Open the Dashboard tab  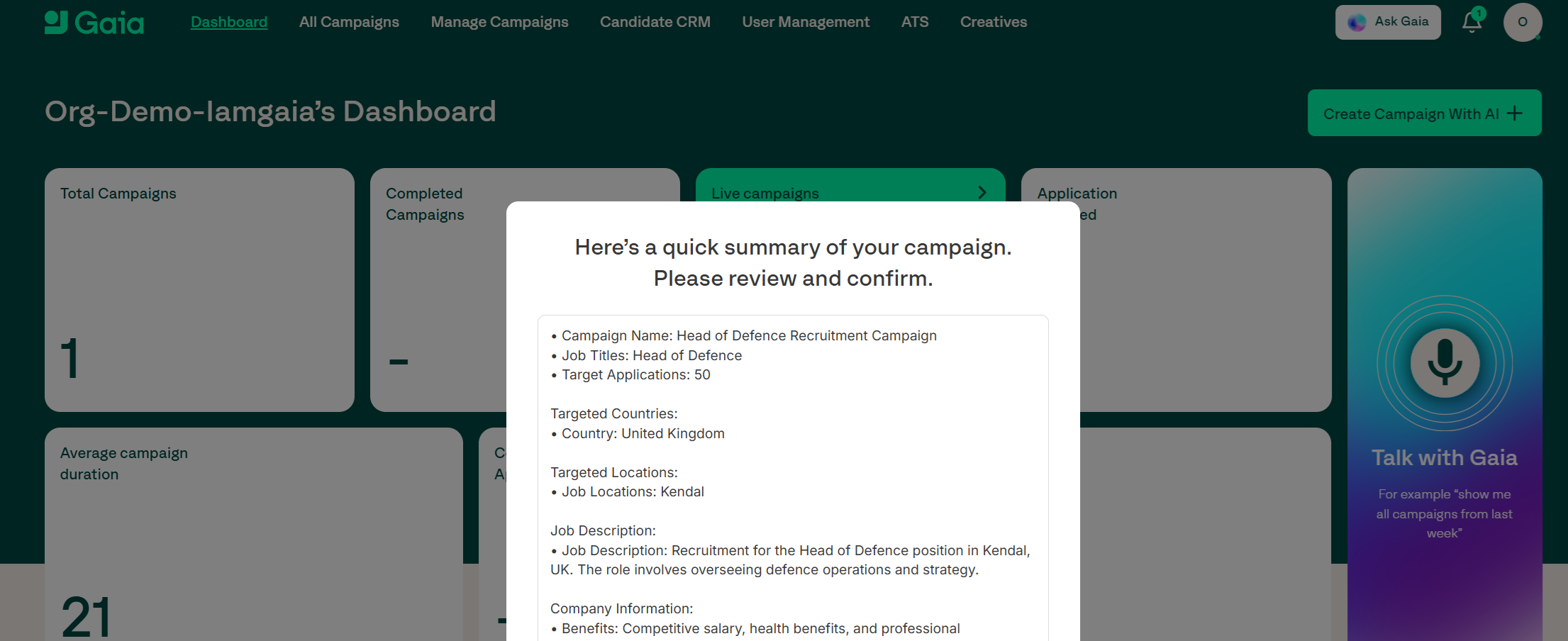[x=229, y=22]
